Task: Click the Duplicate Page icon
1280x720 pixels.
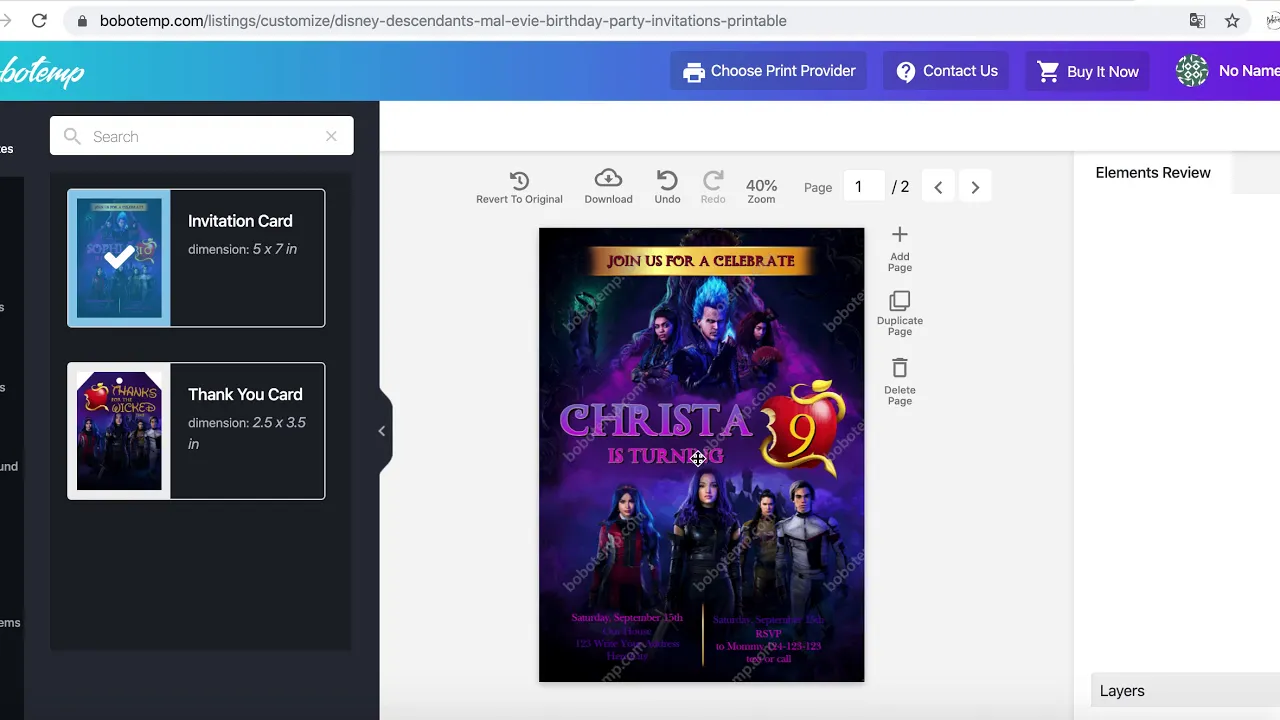Action: 899,300
